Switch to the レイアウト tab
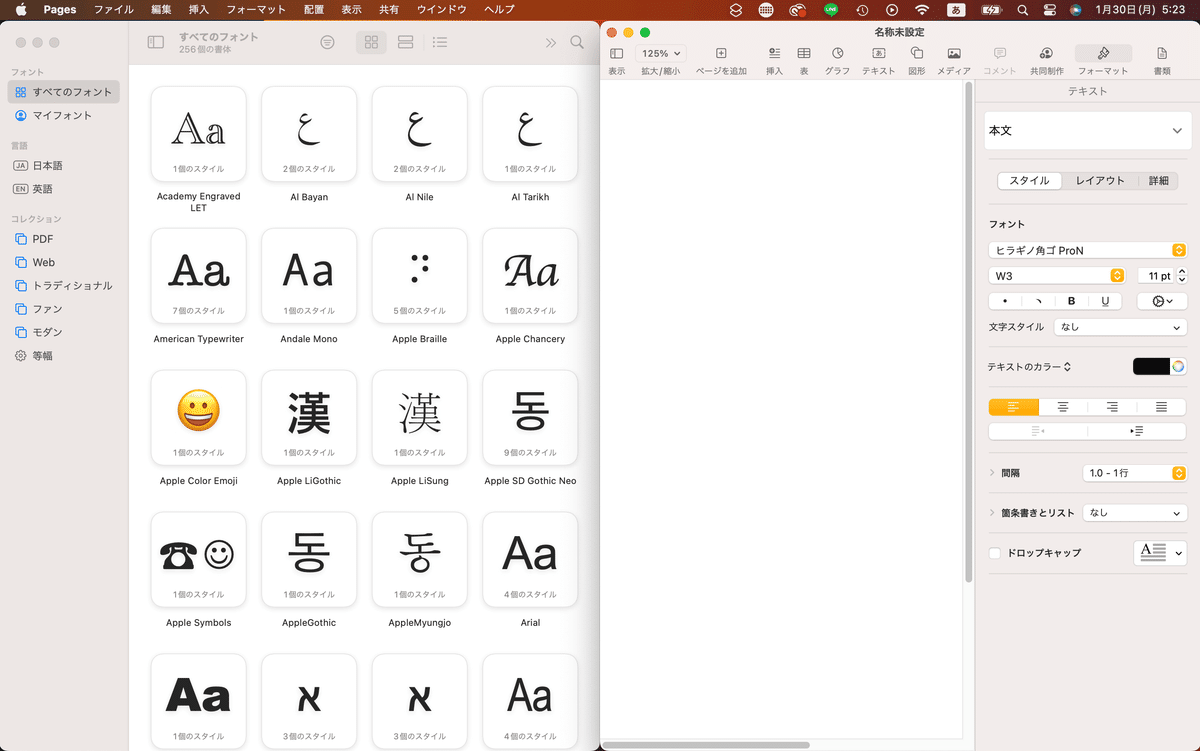Screen dimensions: 1200x751 coord(1100,181)
